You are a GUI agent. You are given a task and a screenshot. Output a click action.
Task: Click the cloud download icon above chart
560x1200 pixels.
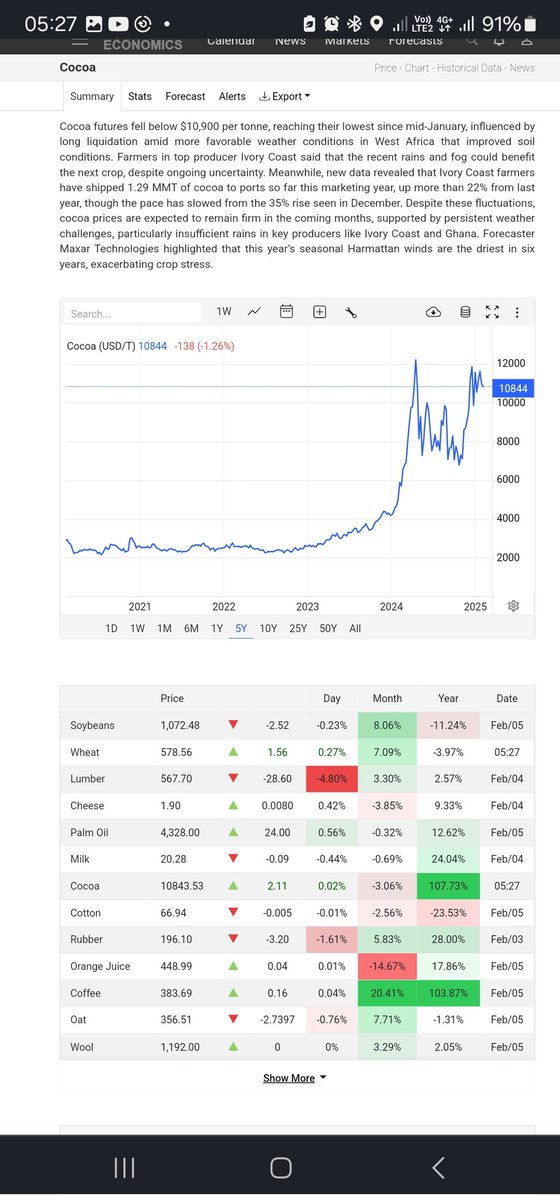[x=433, y=312]
